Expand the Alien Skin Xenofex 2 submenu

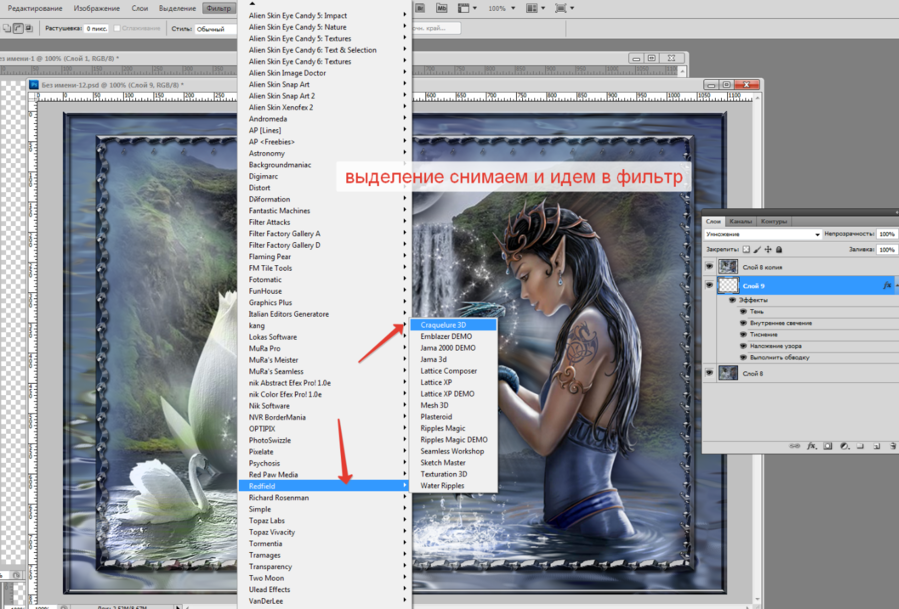click(x=324, y=107)
